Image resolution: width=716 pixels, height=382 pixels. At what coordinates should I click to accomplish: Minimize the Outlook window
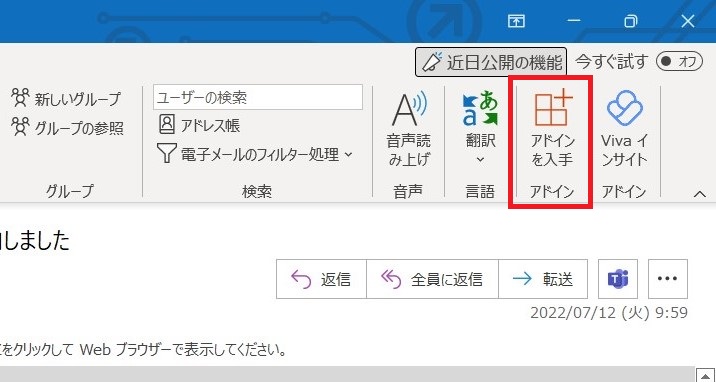tap(574, 21)
